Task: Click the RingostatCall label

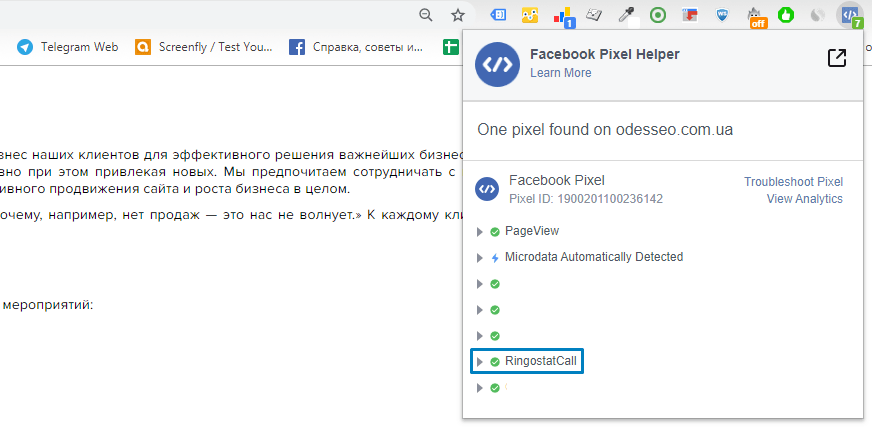Action: (x=541, y=361)
